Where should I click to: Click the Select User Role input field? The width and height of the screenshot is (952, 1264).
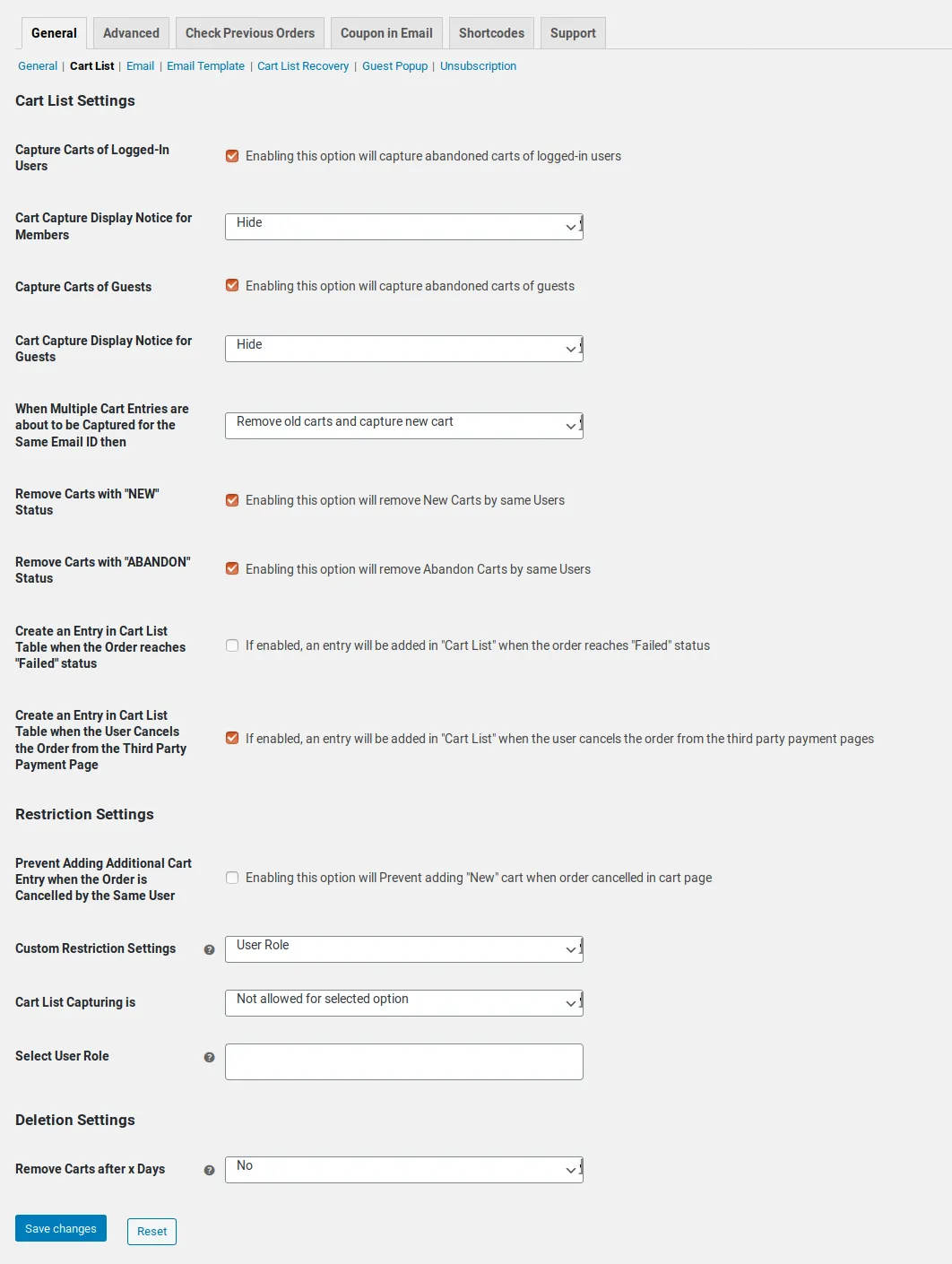click(x=403, y=1061)
